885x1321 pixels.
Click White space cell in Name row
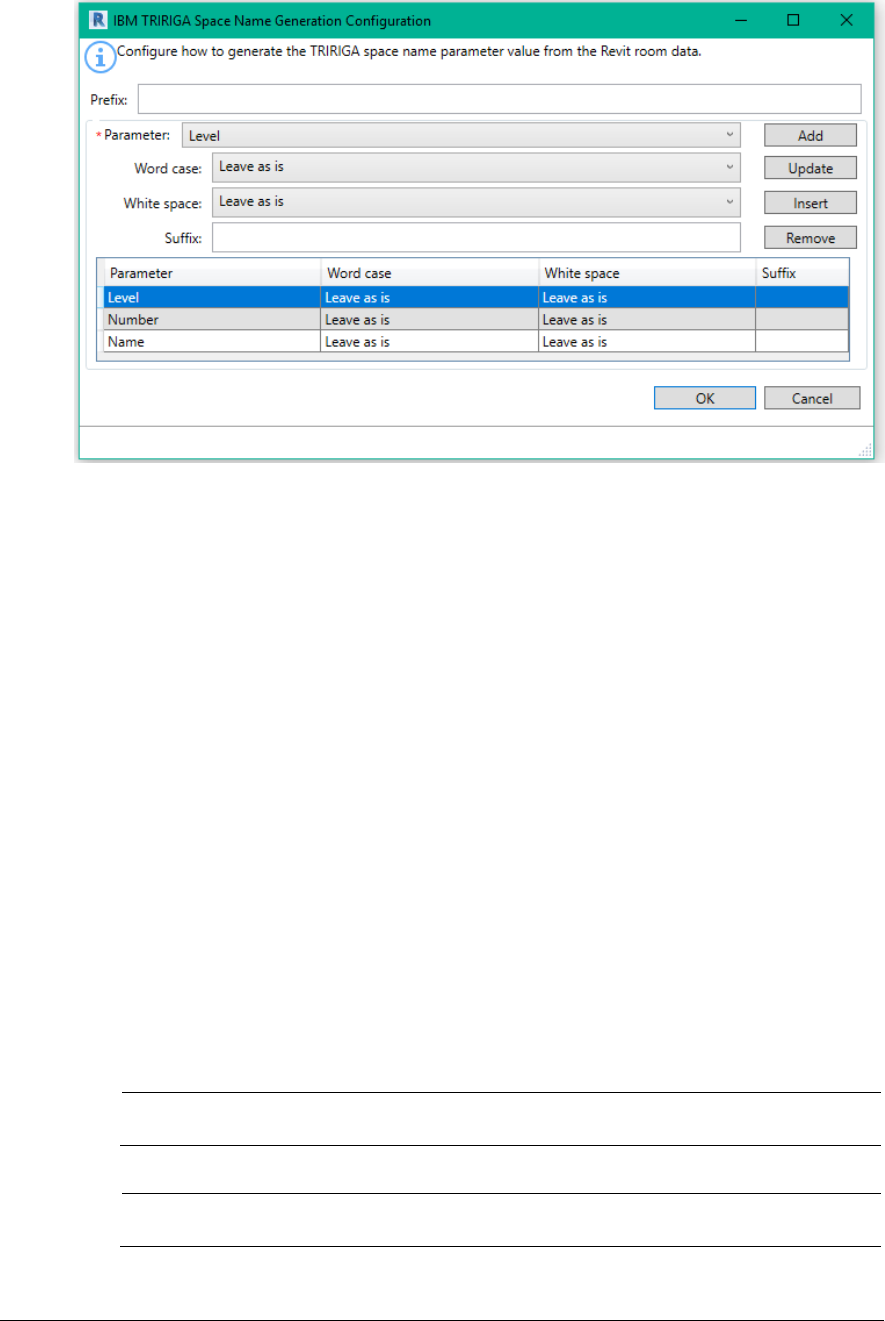(647, 342)
